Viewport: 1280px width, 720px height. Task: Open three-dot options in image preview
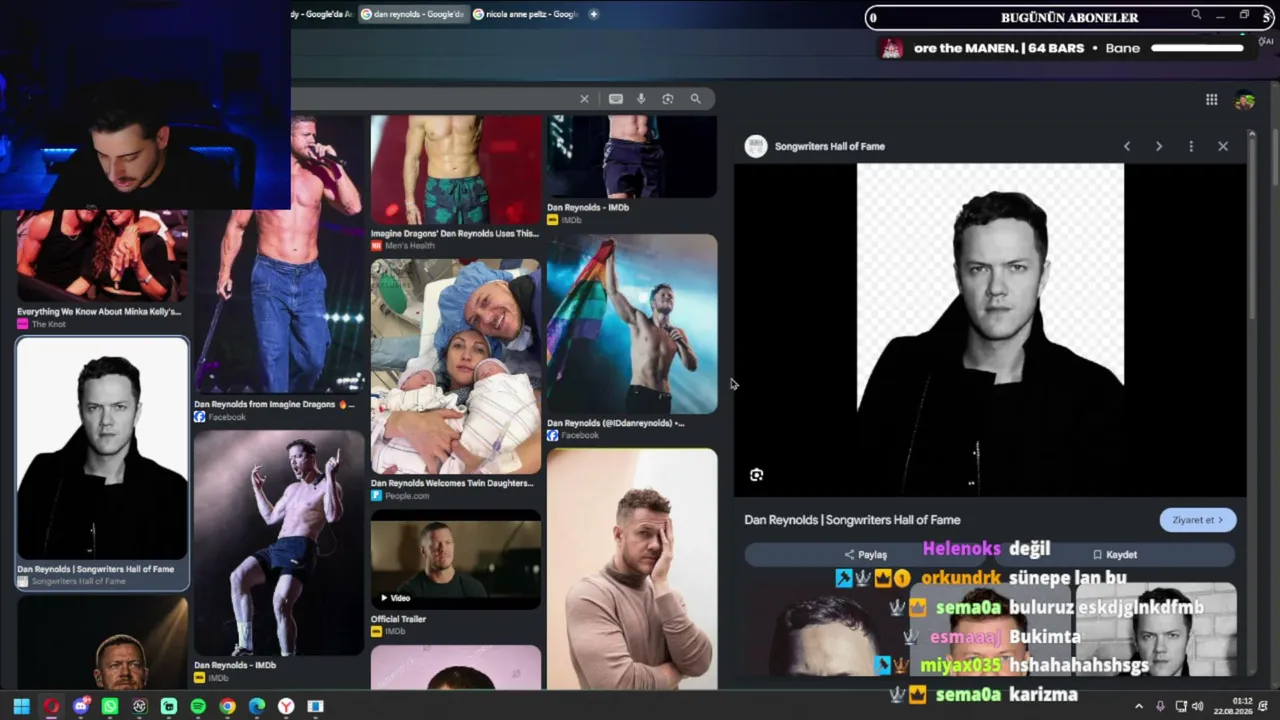[x=1191, y=146]
